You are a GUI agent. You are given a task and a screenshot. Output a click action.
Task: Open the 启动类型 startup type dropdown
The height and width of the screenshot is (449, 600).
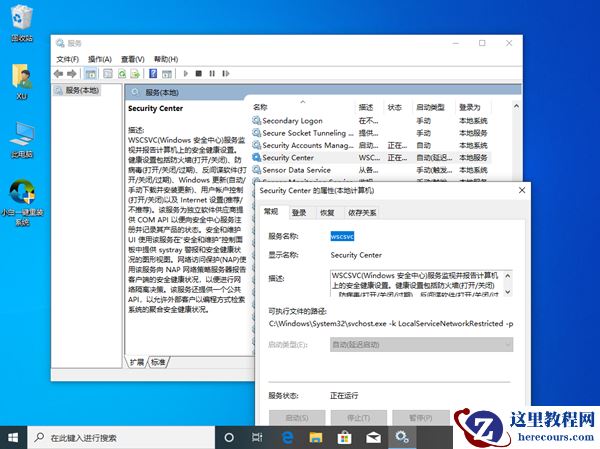pyautogui.click(x=421, y=345)
